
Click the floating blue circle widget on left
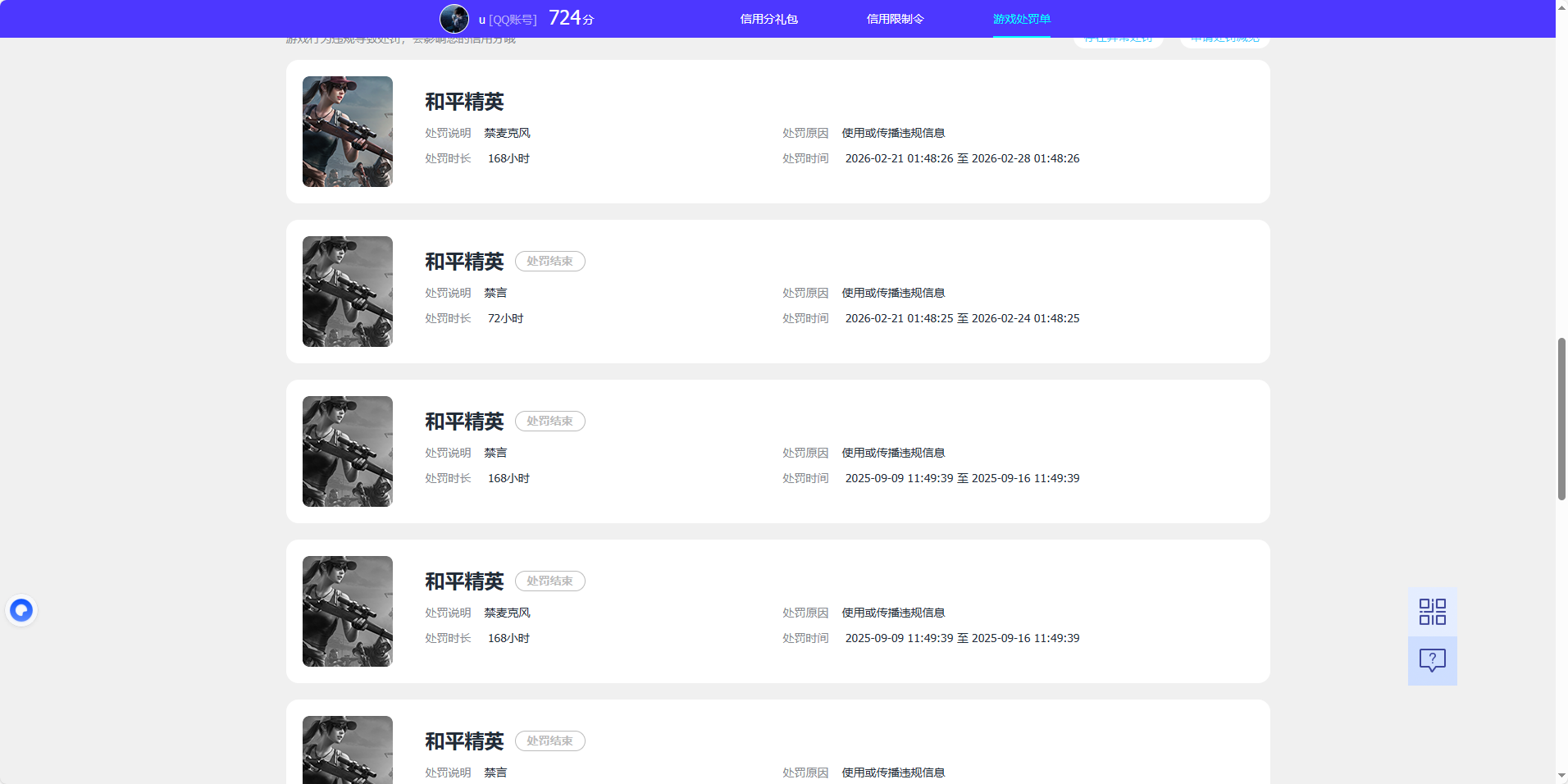[21, 609]
